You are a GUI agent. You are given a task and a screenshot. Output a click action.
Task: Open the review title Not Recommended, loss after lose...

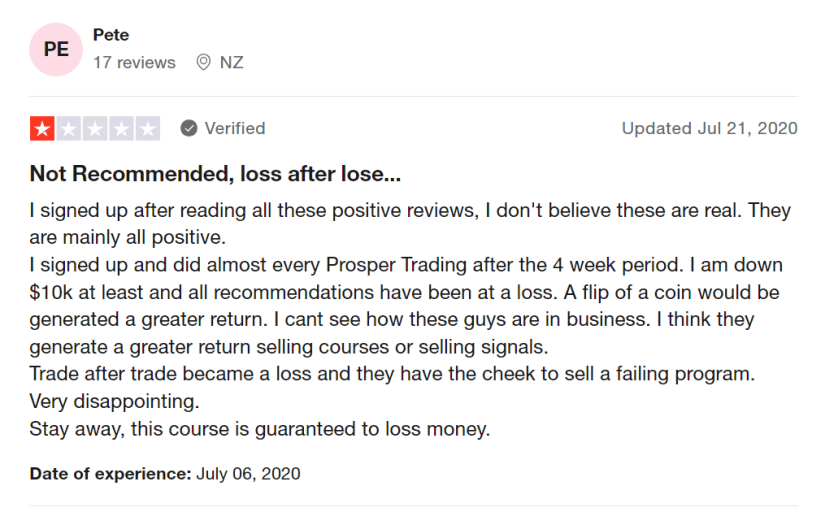point(215,174)
